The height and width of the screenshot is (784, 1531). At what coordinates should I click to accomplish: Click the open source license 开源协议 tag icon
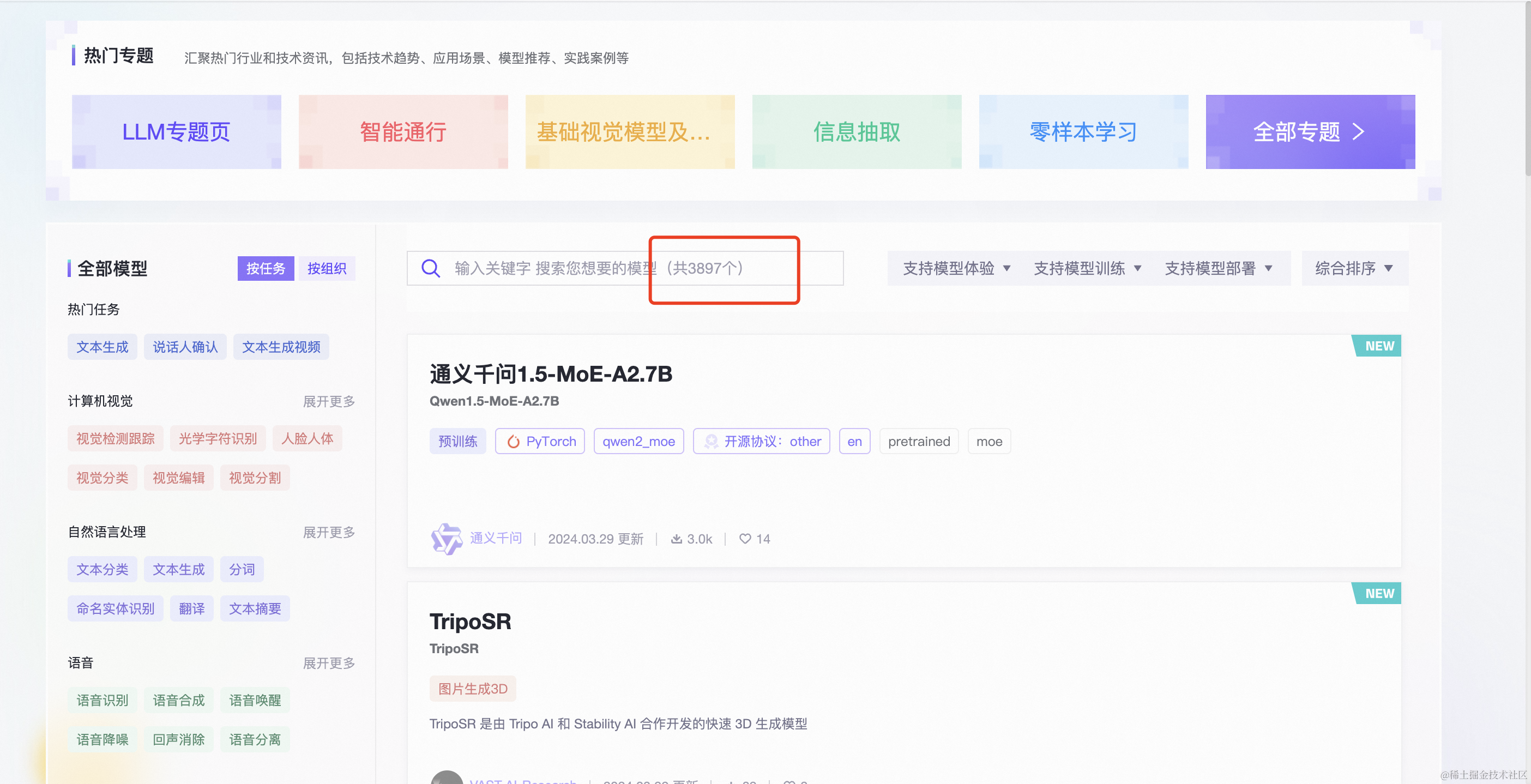coord(711,442)
